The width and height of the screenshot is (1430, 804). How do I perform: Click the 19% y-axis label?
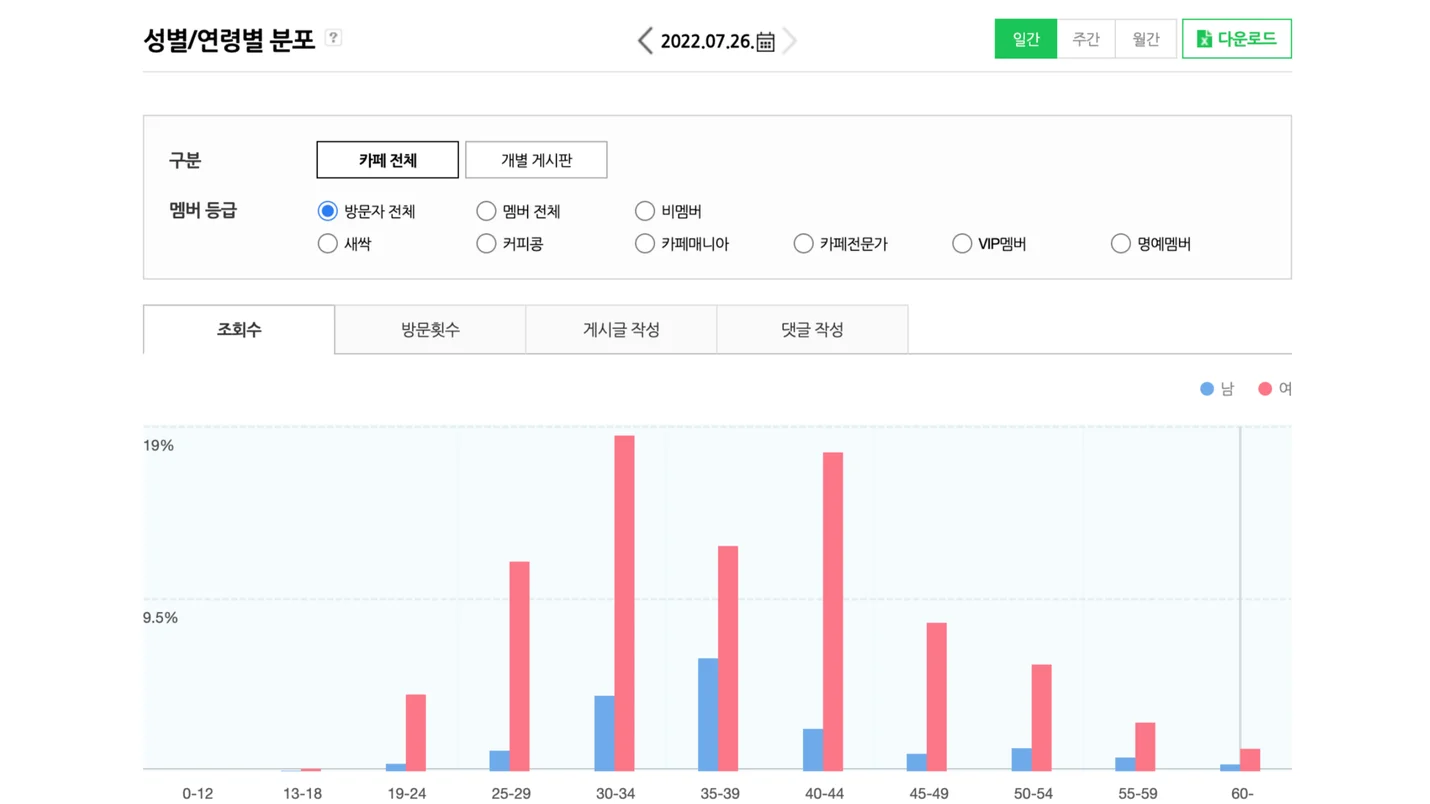[159, 446]
